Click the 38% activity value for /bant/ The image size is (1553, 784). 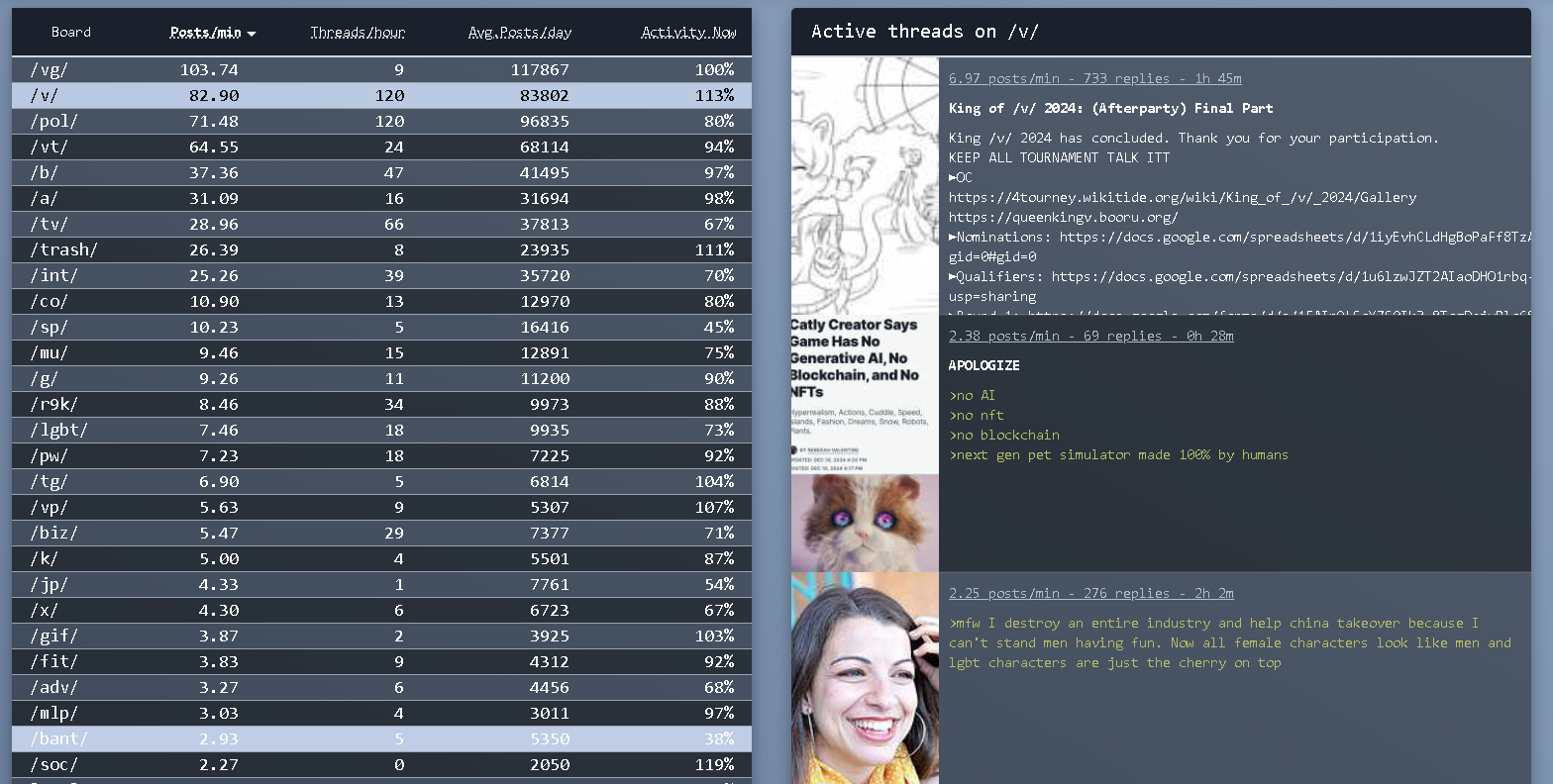click(719, 739)
